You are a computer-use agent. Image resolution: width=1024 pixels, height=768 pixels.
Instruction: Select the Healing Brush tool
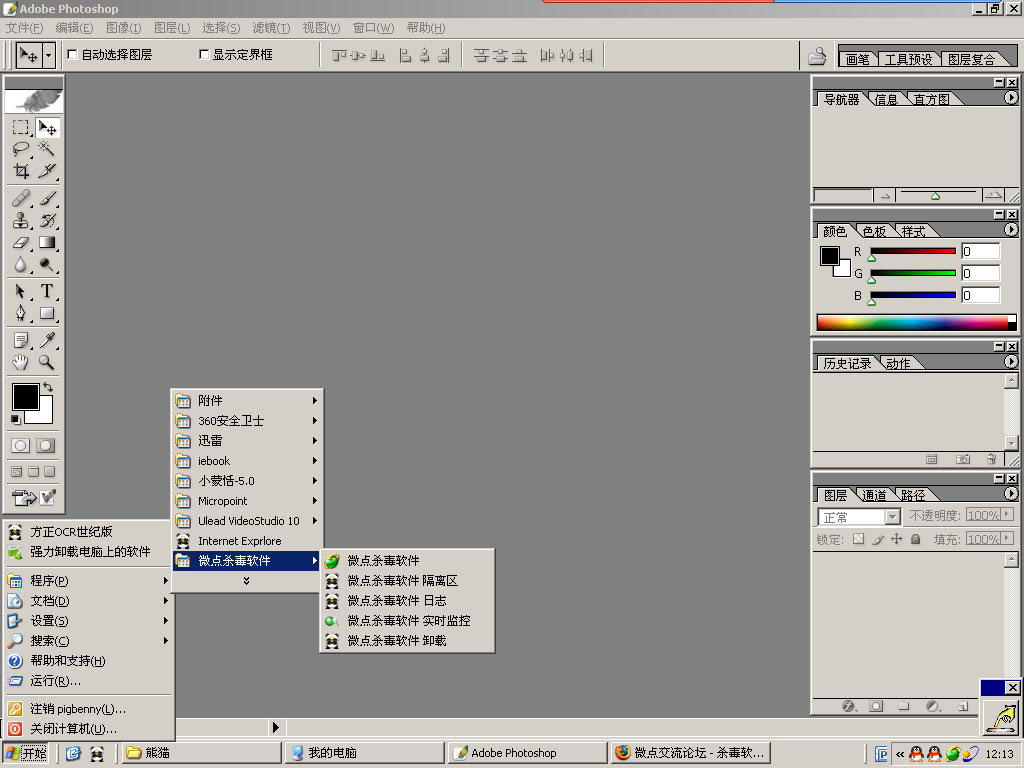pos(21,198)
